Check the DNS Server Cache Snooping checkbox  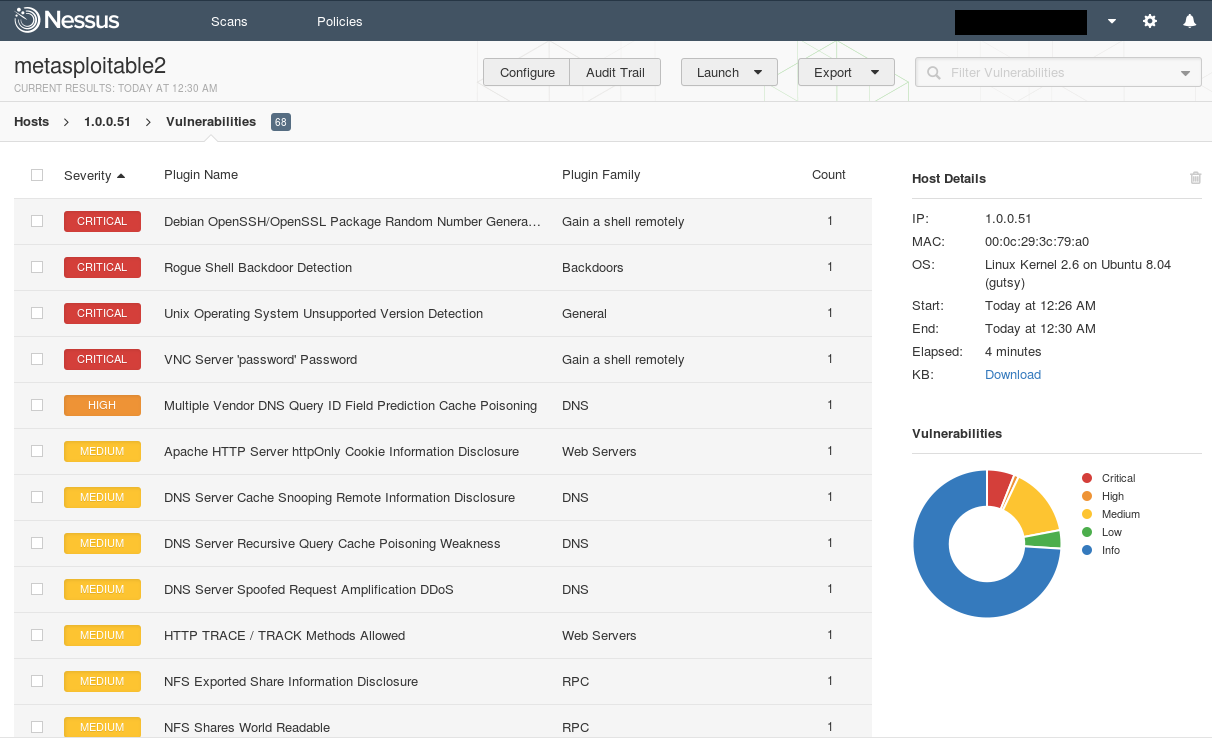[x=37, y=497]
